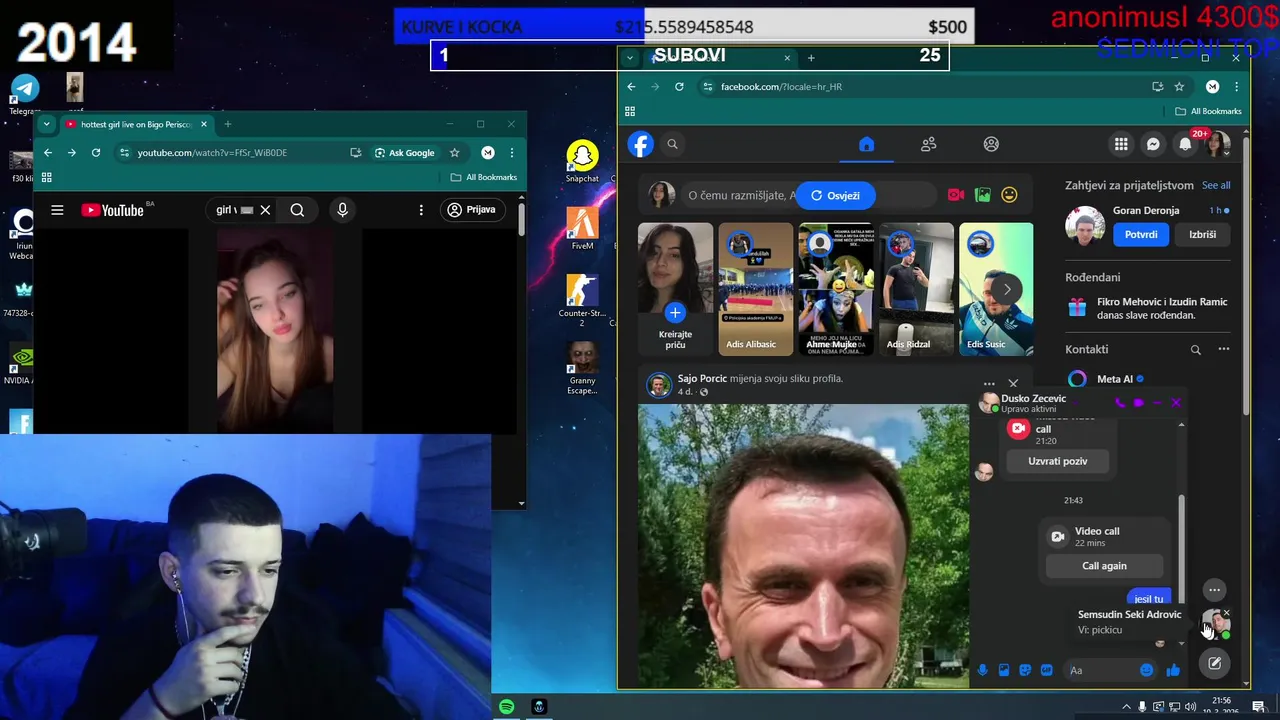Open the apps grid in YouTube window bookmarks bar
Screen dimensions: 1280x720
[46, 177]
